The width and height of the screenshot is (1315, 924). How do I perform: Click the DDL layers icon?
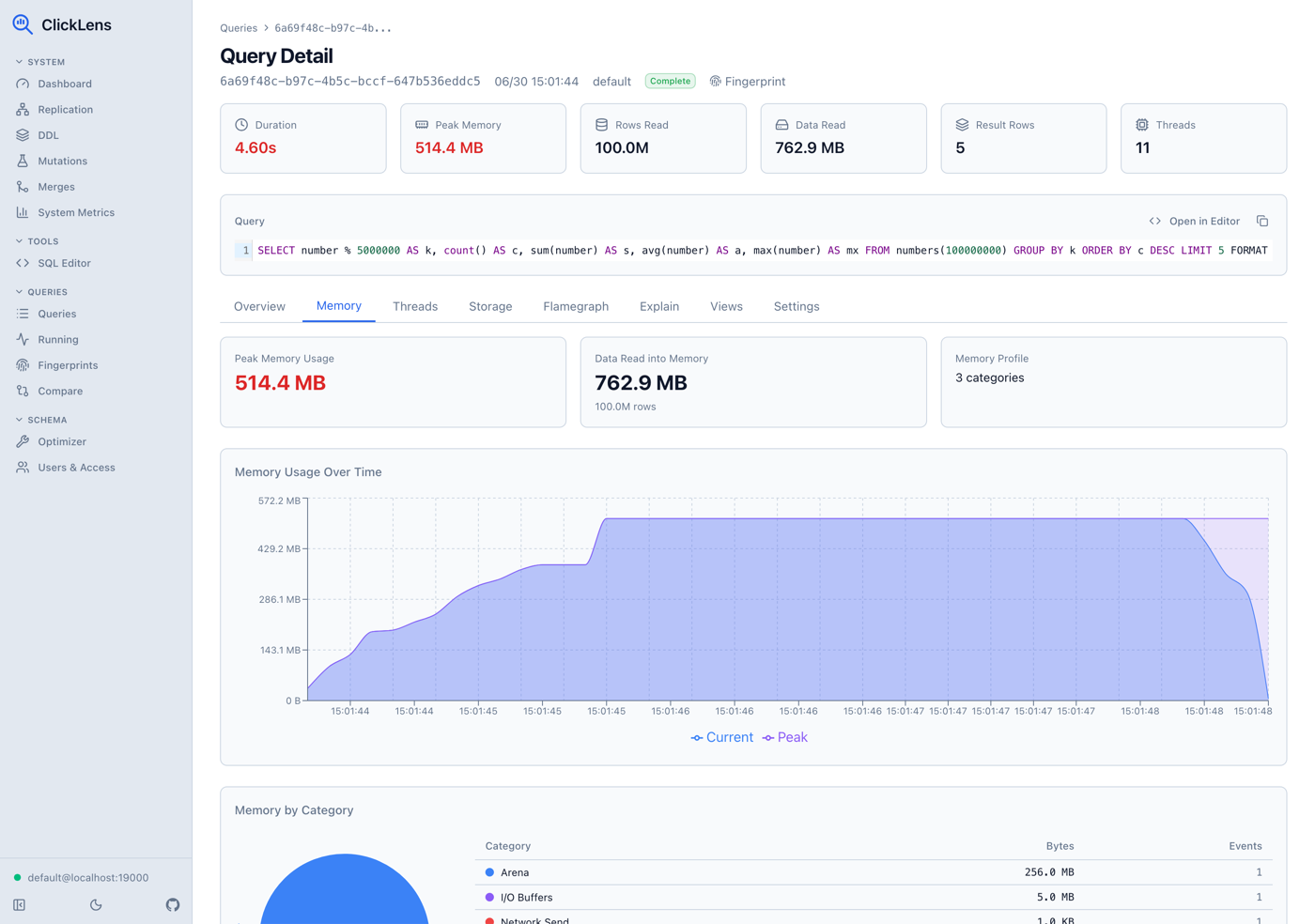[x=23, y=135]
